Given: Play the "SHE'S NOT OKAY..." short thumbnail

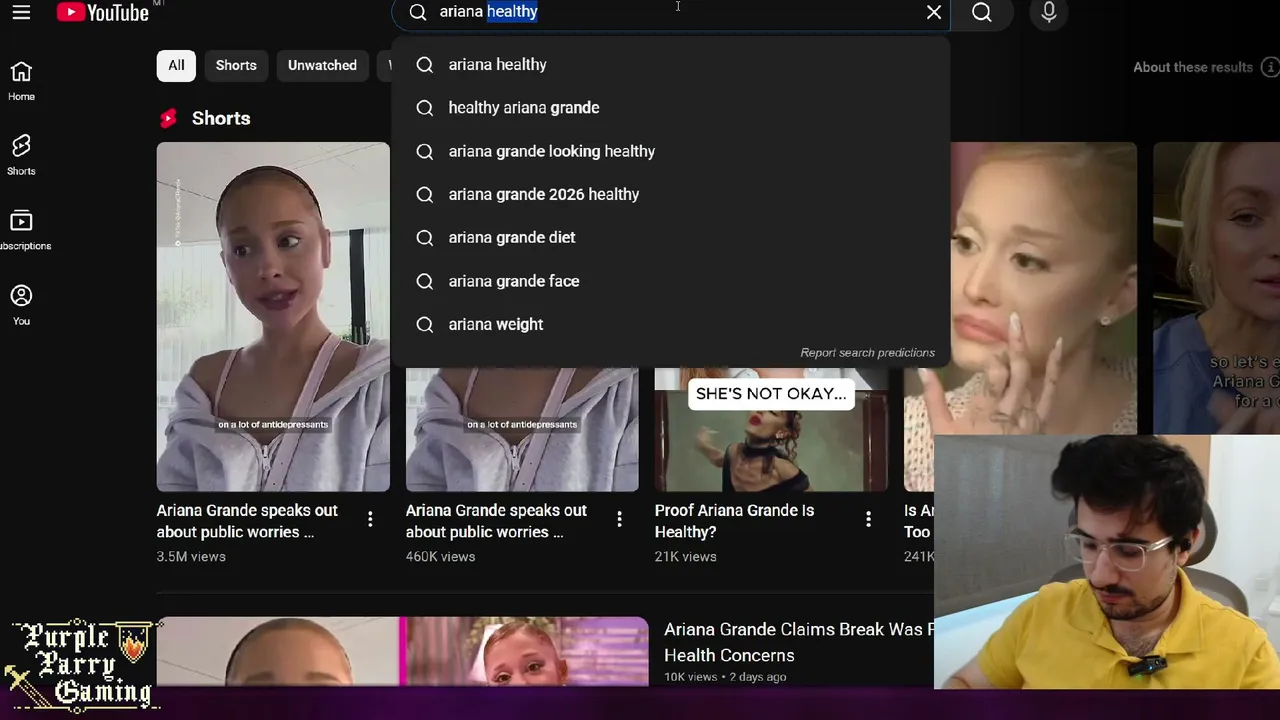Looking at the screenshot, I should click(771, 429).
